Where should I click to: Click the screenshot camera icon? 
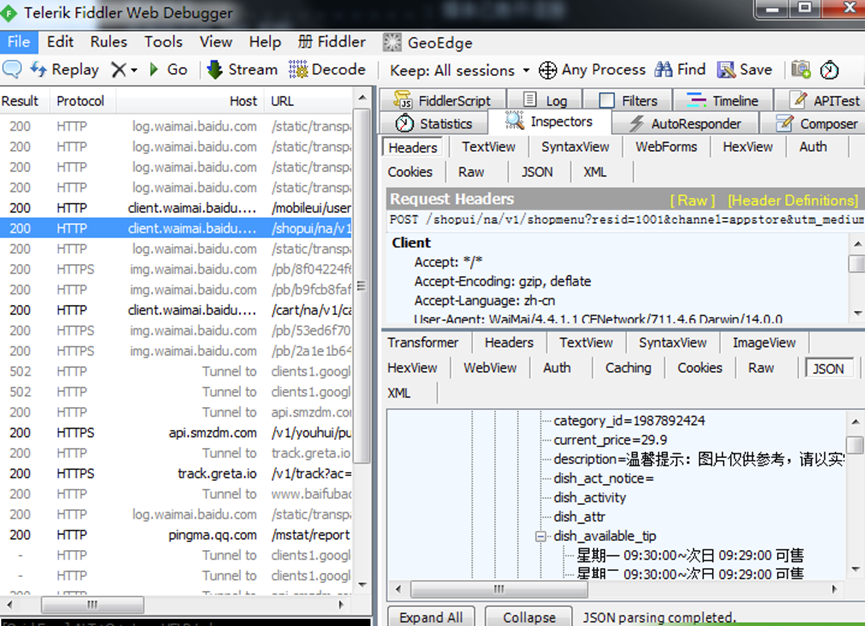tap(801, 69)
